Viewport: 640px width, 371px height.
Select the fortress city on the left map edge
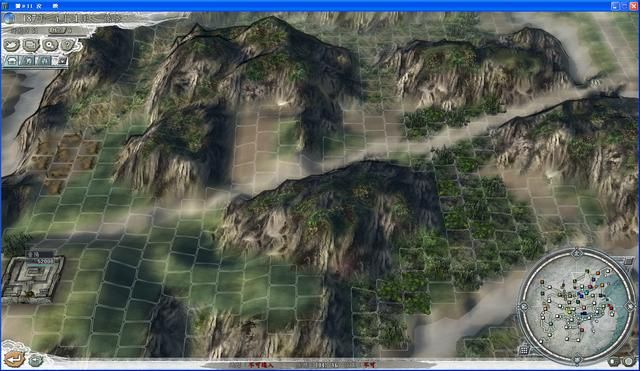[x=32, y=277]
